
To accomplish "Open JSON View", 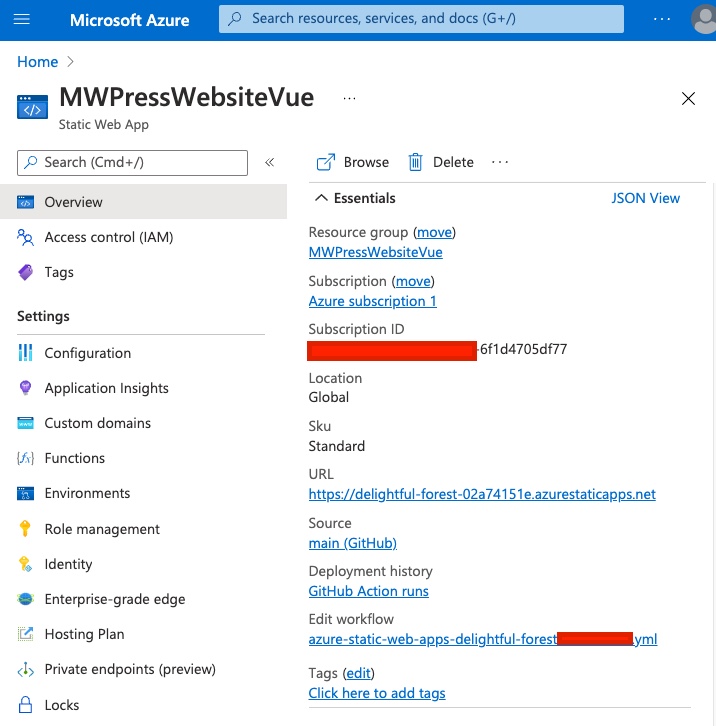I will 645,198.
